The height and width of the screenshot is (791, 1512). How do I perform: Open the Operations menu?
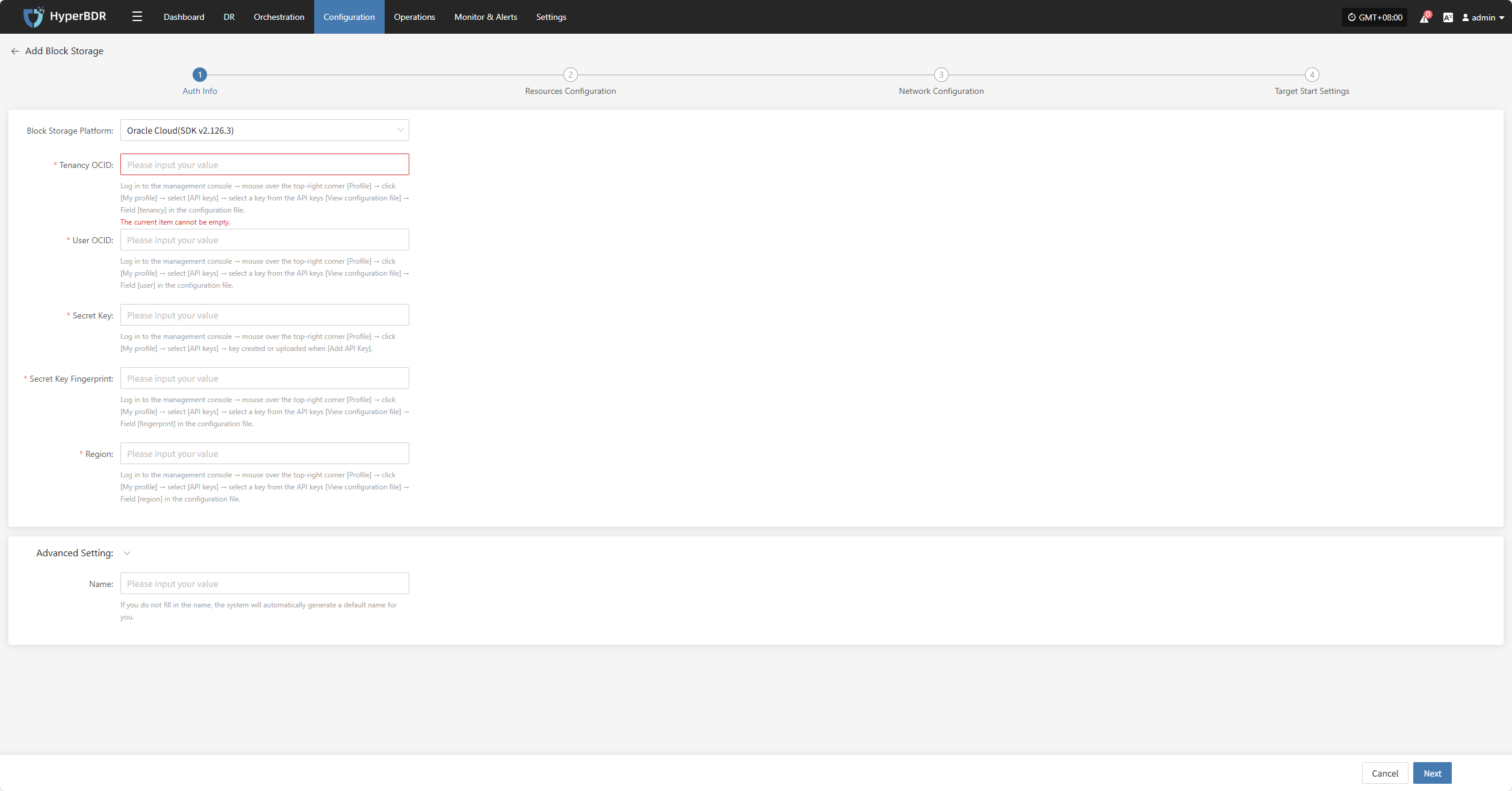tap(415, 17)
